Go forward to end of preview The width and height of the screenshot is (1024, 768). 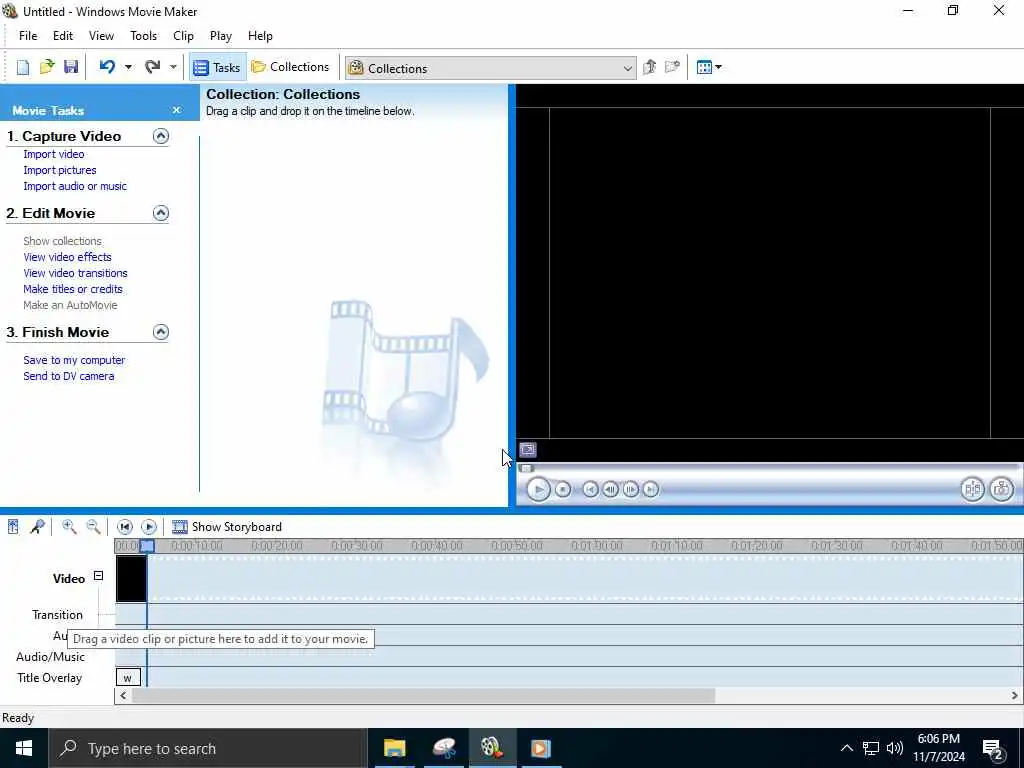click(x=650, y=489)
